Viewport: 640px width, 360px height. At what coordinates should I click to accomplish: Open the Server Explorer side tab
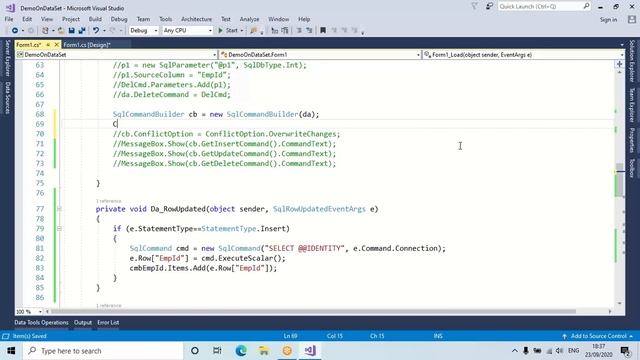coord(7,59)
